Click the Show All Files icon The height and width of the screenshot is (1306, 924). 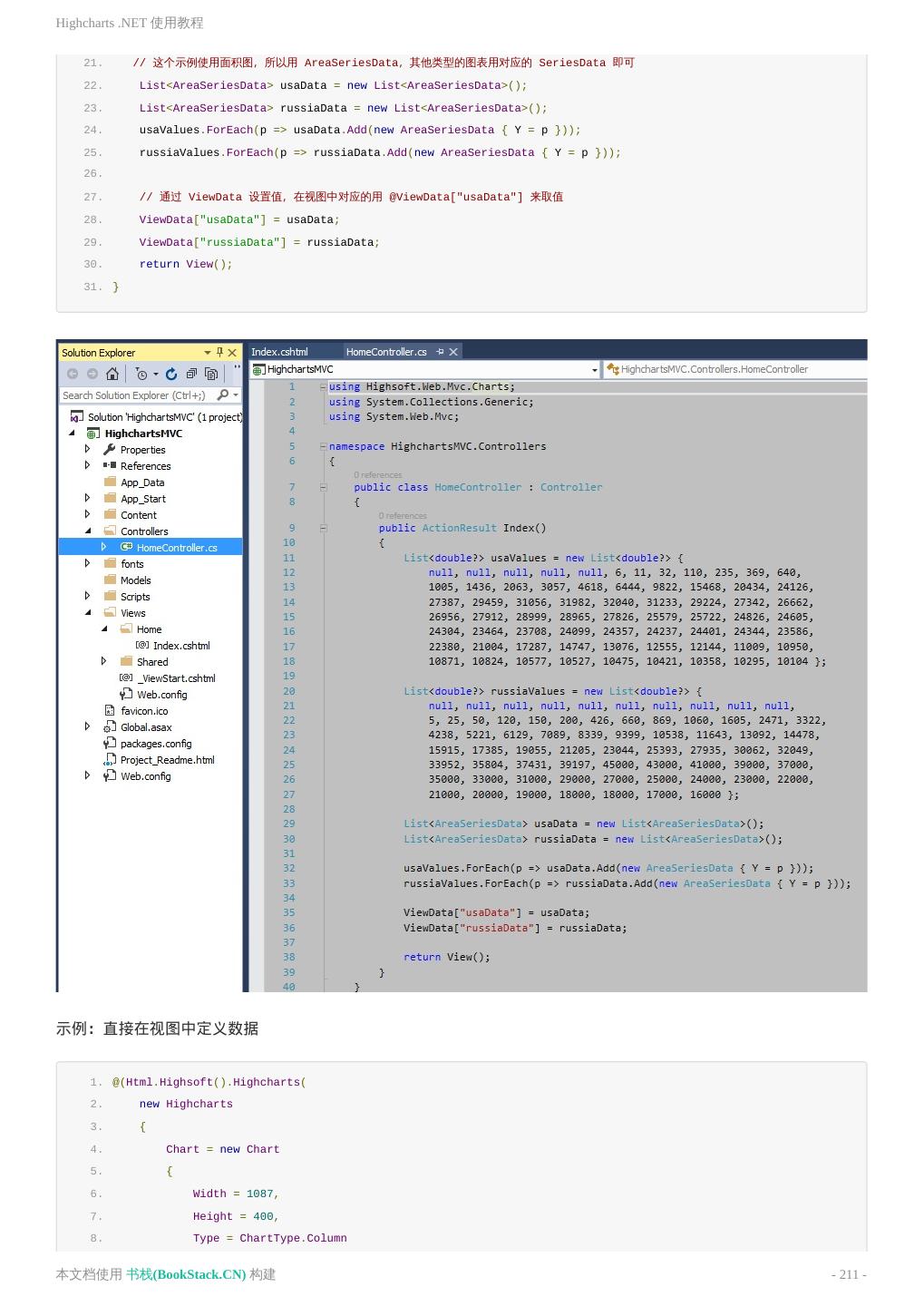(x=211, y=374)
